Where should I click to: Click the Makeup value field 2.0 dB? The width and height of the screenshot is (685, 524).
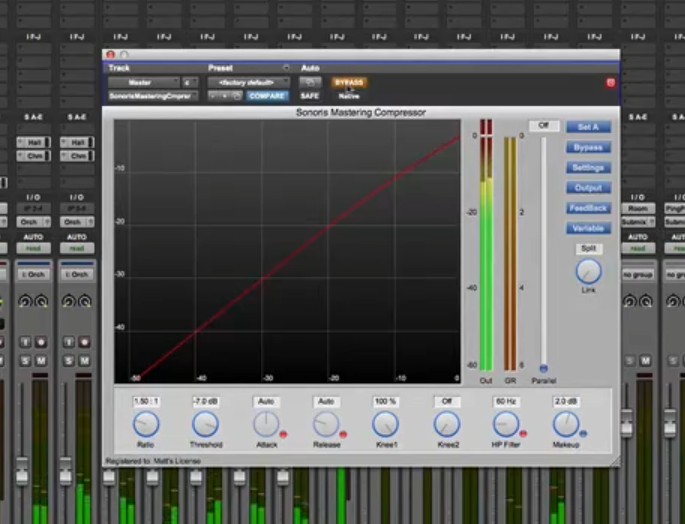pos(566,401)
